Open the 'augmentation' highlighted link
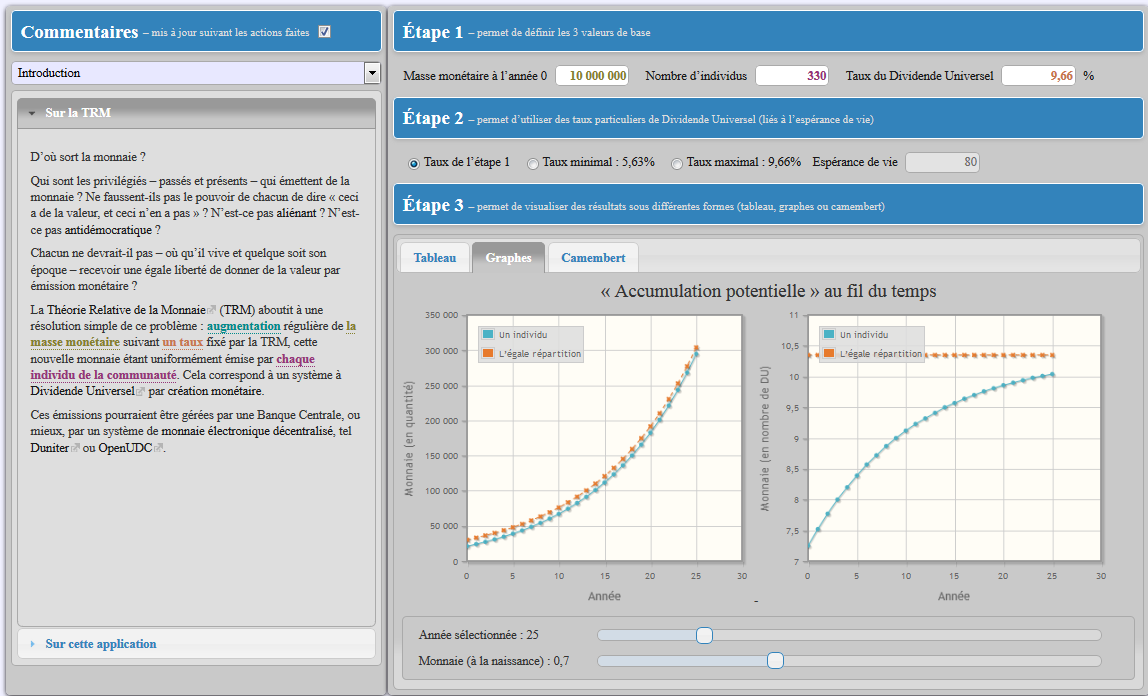This screenshot has height=696, width=1148. click(x=244, y=326)
